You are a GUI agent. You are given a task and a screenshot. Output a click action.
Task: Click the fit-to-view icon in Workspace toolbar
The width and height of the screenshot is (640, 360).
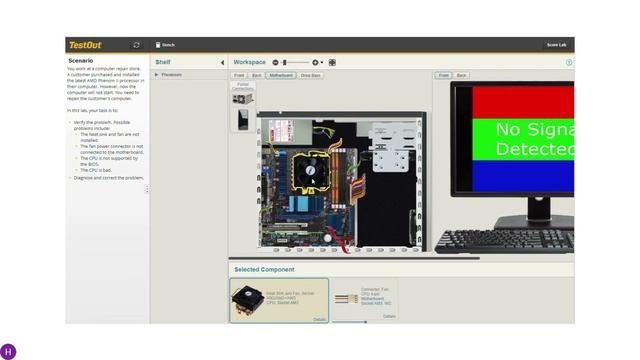click(x=332, y=62)
